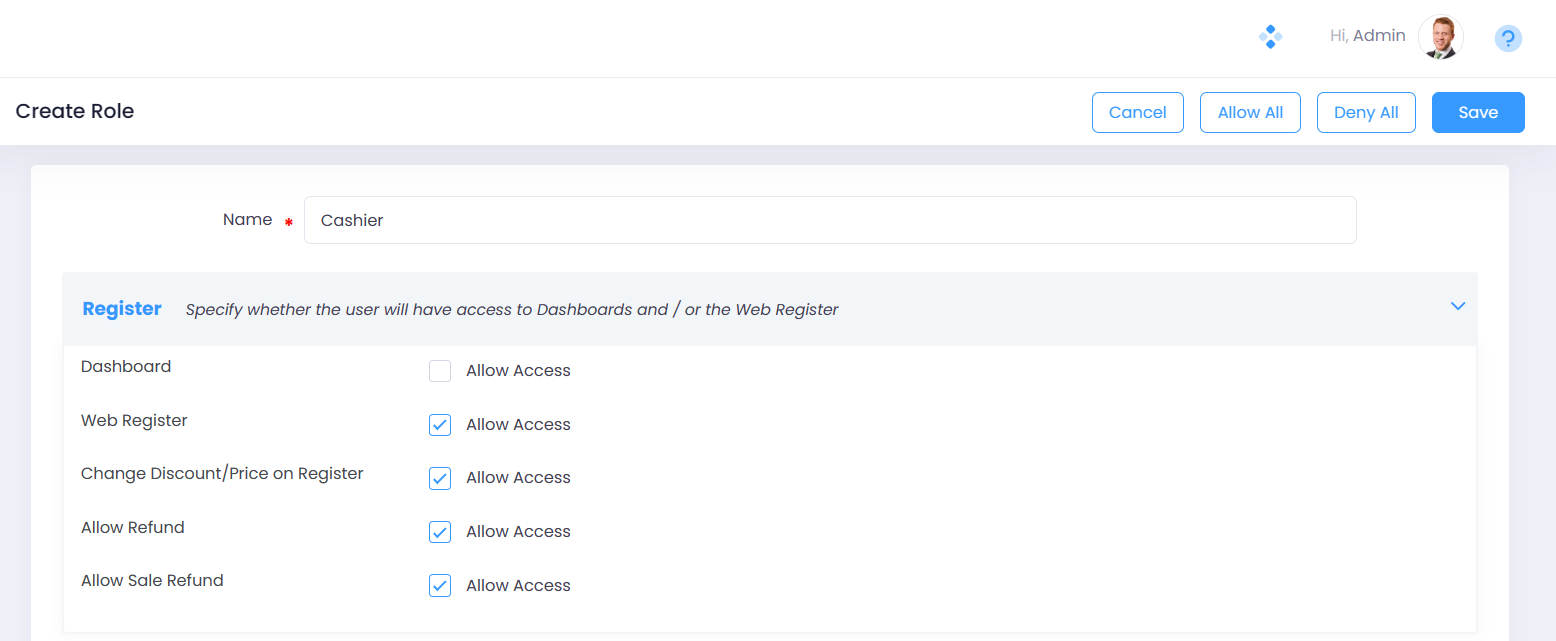Collapse the Register section chevron
The width and height of the screenshot is (1556, 641).
coord(1457,306)
